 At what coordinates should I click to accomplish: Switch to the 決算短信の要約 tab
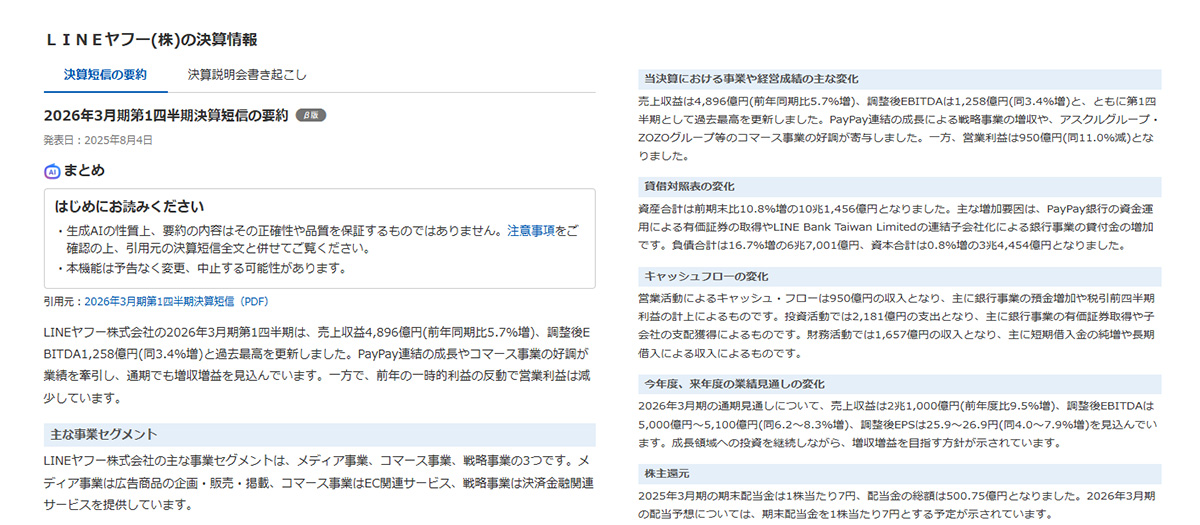pyautogui.click(x=105, y=75)
